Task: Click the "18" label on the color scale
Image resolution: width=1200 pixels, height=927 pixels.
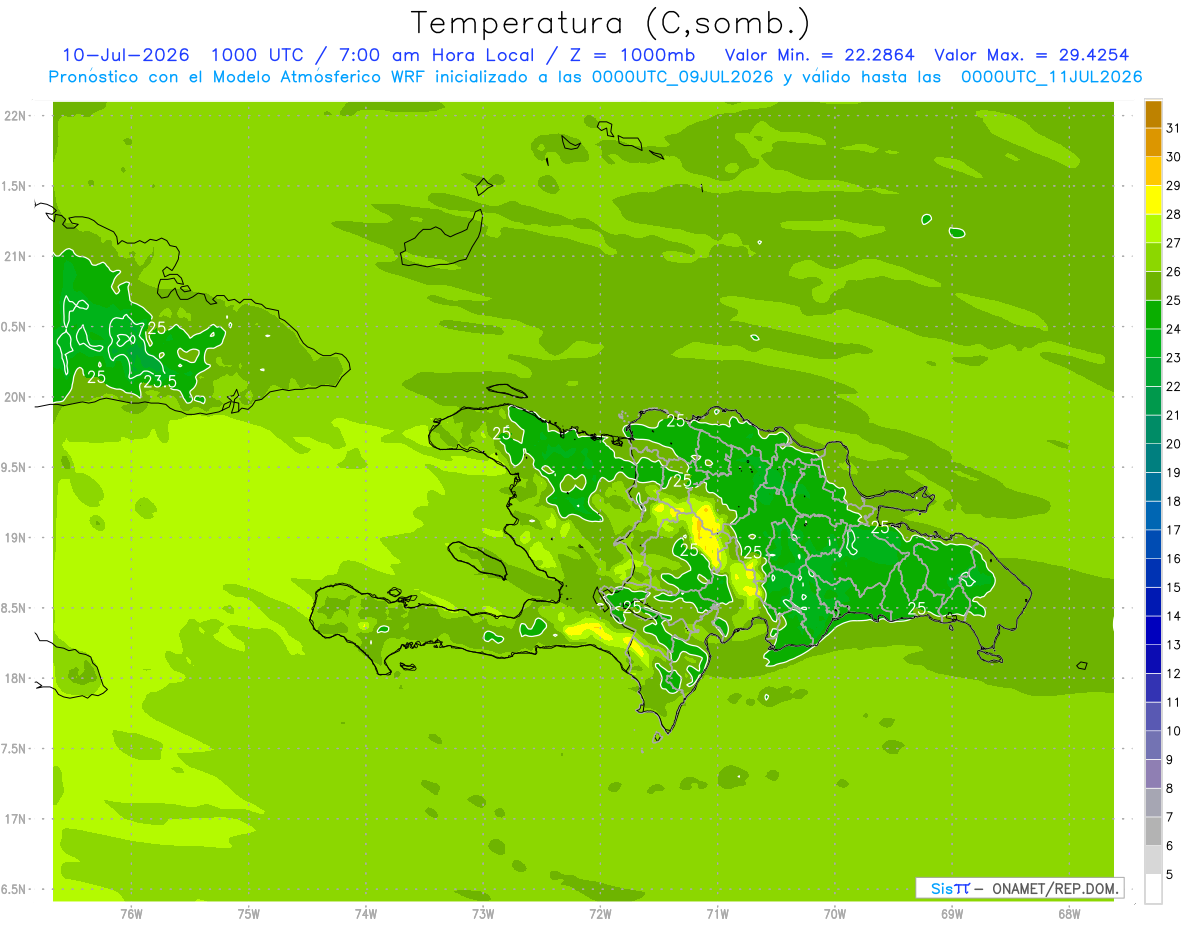Action: pos(1174,501)
